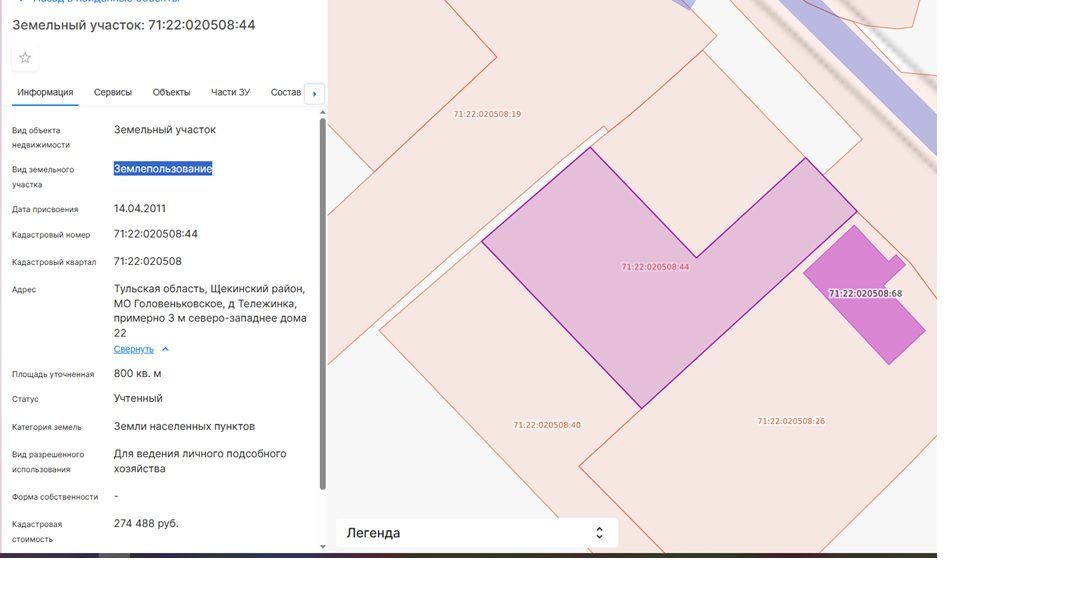Click the date 14.04.2011

[140, 208]
